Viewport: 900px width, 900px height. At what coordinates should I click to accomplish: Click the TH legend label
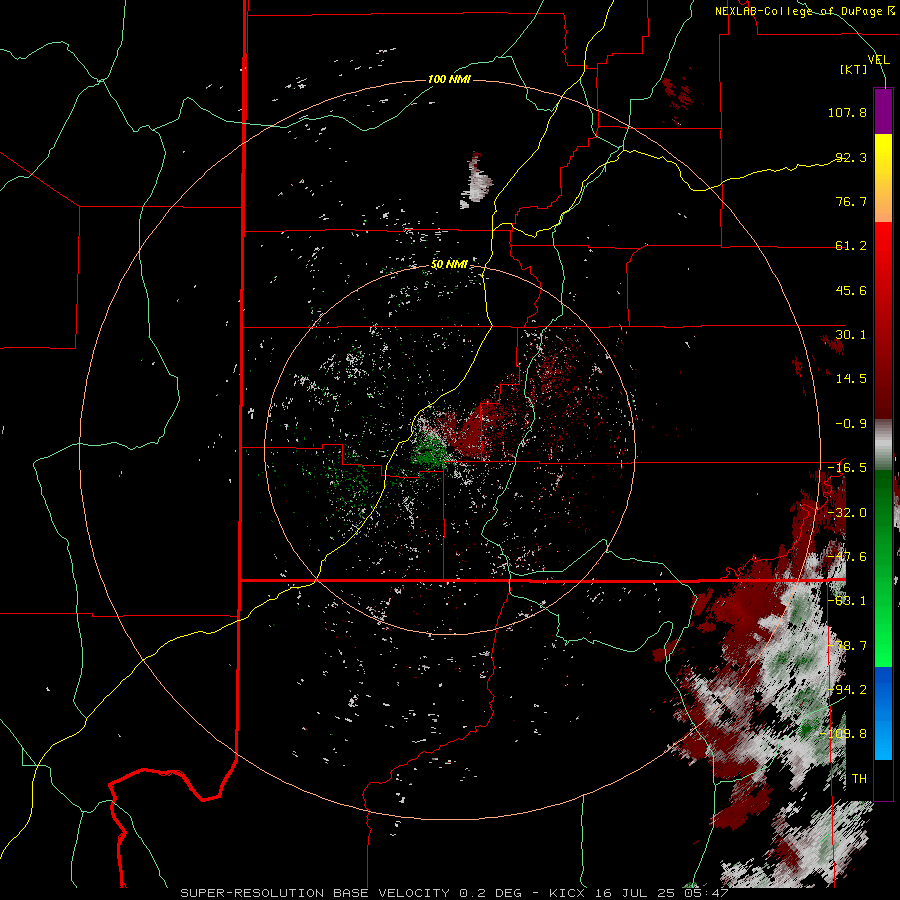(859, 779)
